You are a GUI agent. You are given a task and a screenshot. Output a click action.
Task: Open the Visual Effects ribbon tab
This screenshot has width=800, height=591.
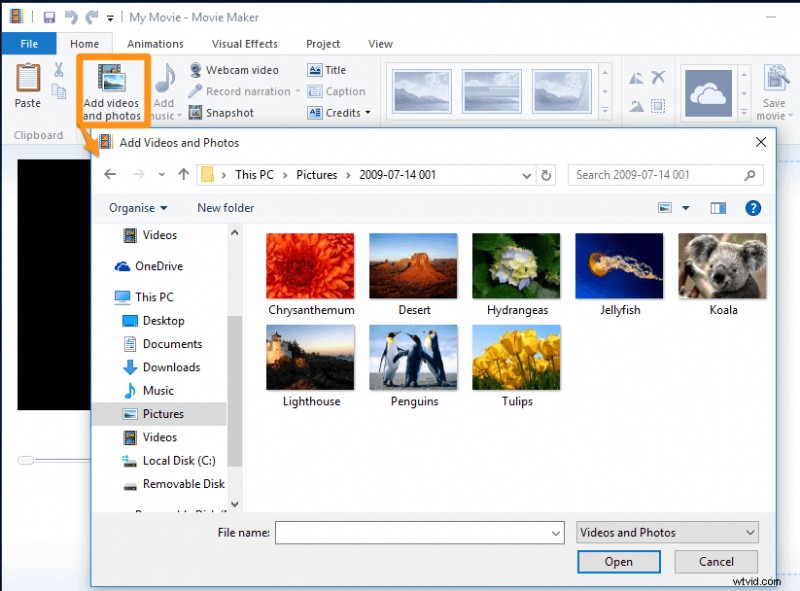tap(244, 43)
